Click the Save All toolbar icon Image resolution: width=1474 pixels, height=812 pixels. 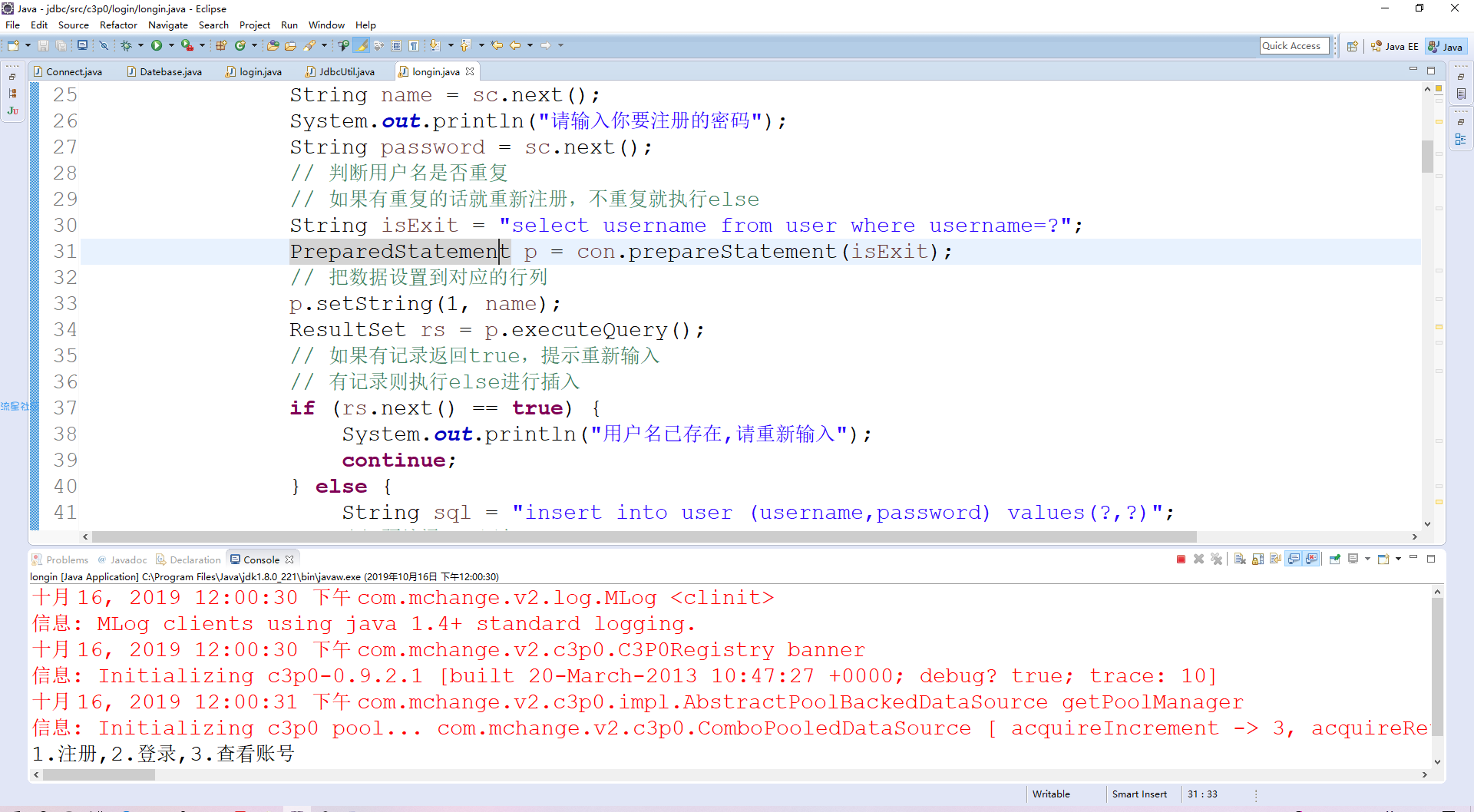click(x=61, y=46)
